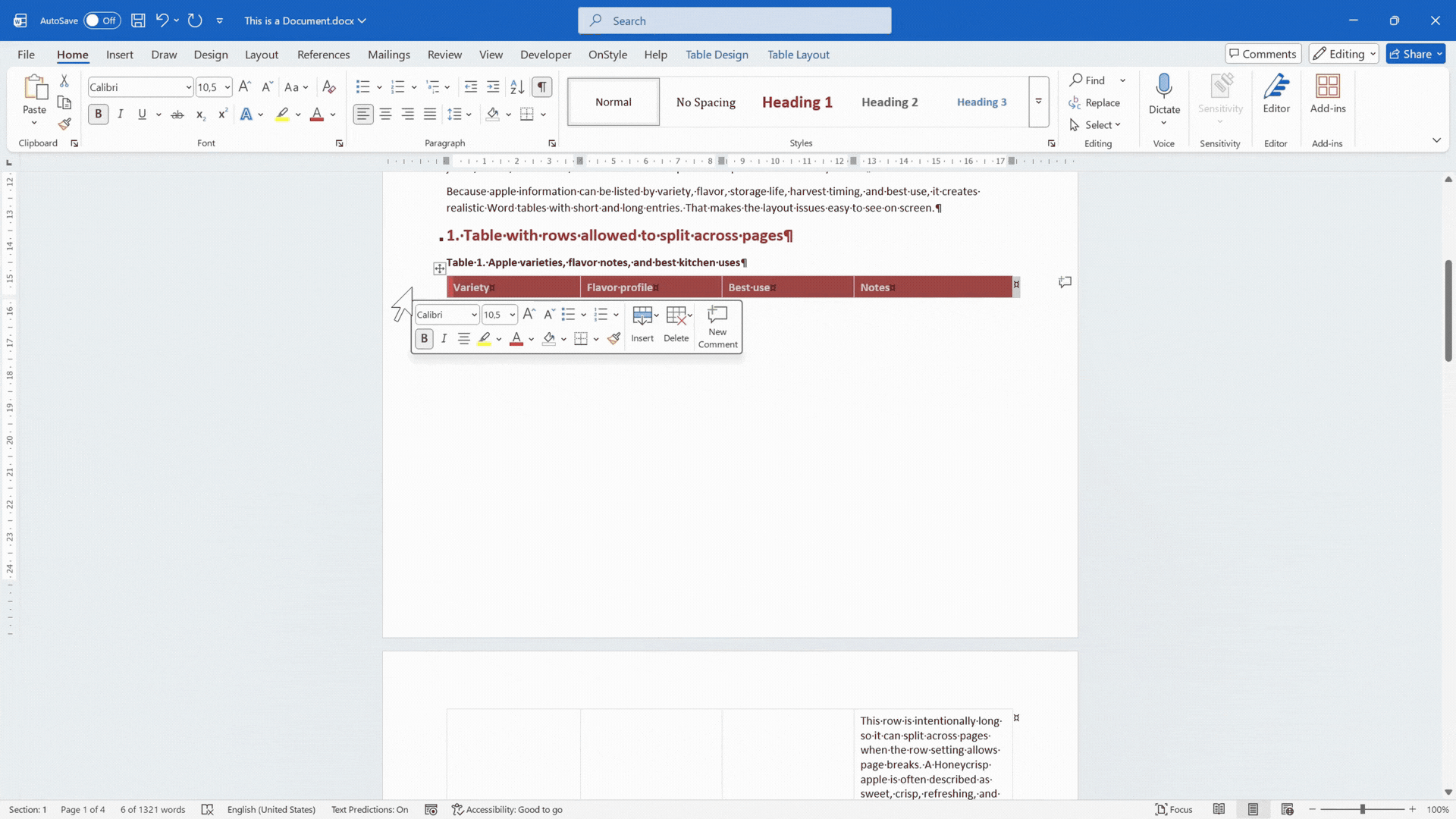The image size is (1456, 819).
Task: Apply yellow text highlight color in ribbon
Action: [x=282, y=115]
